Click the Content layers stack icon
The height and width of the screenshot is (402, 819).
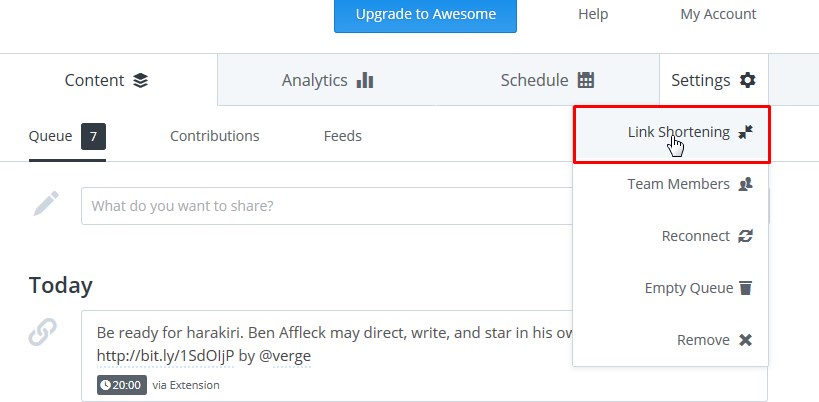point(140,80)
